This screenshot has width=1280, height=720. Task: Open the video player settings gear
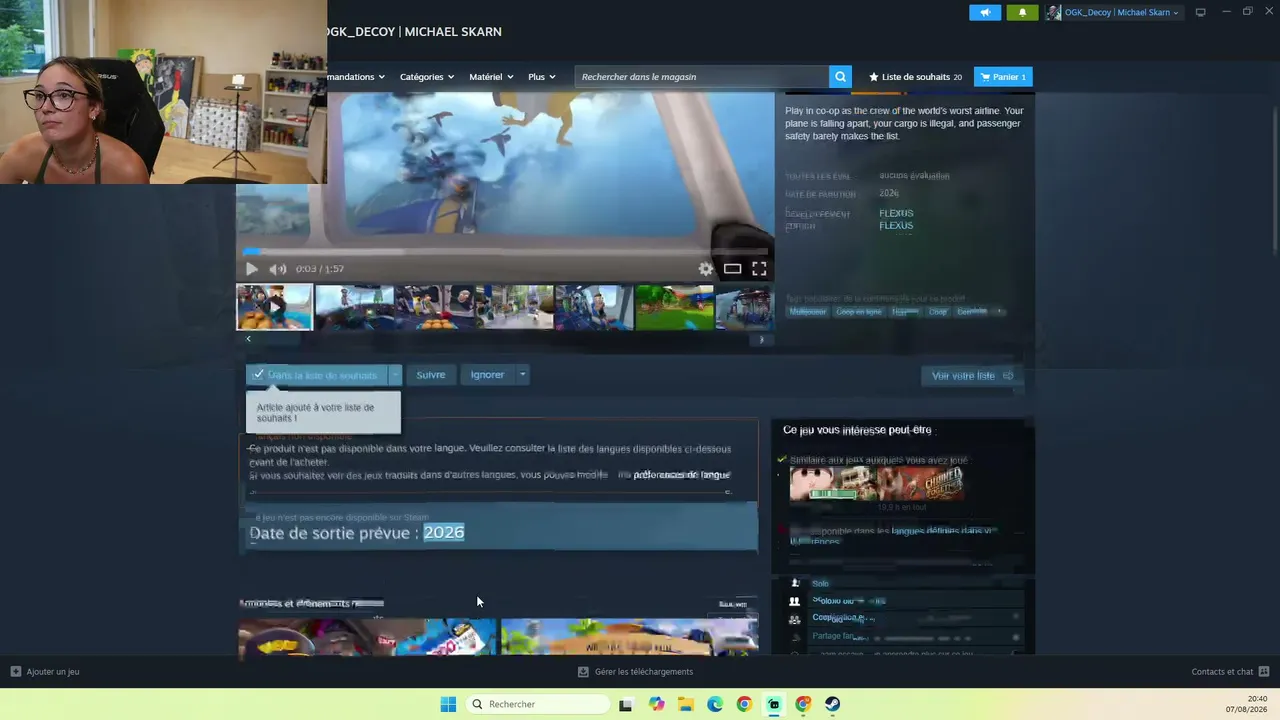[x=706, y=268]
